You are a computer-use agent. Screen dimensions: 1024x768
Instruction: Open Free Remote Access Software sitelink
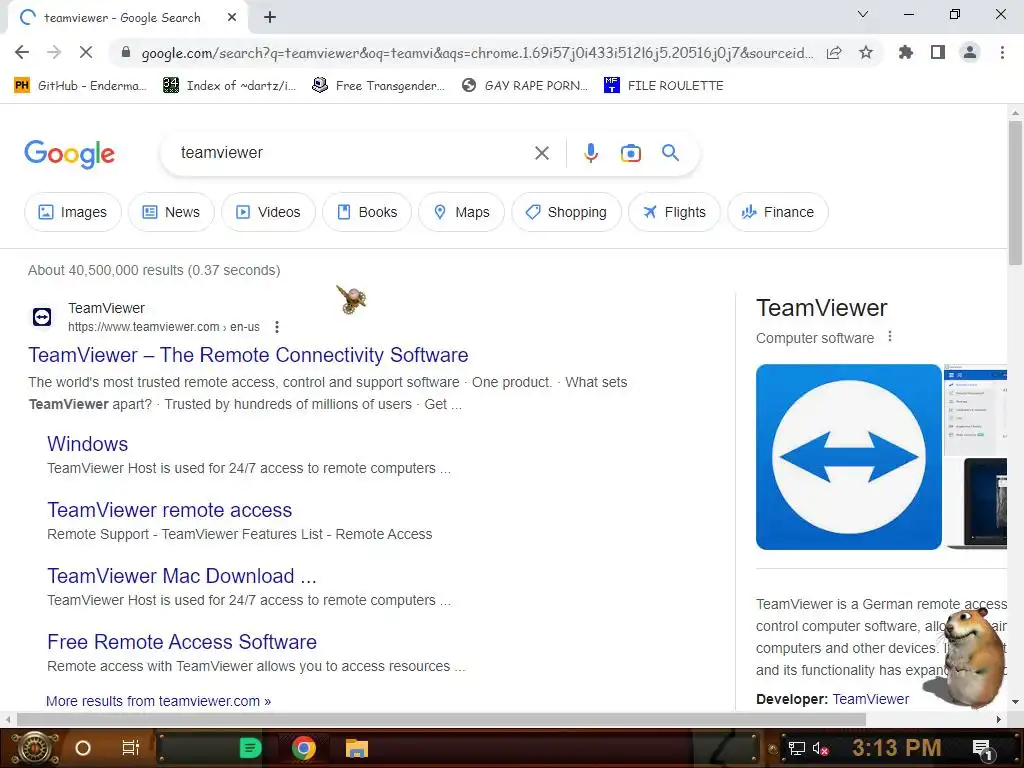click(x=182, y=642)
